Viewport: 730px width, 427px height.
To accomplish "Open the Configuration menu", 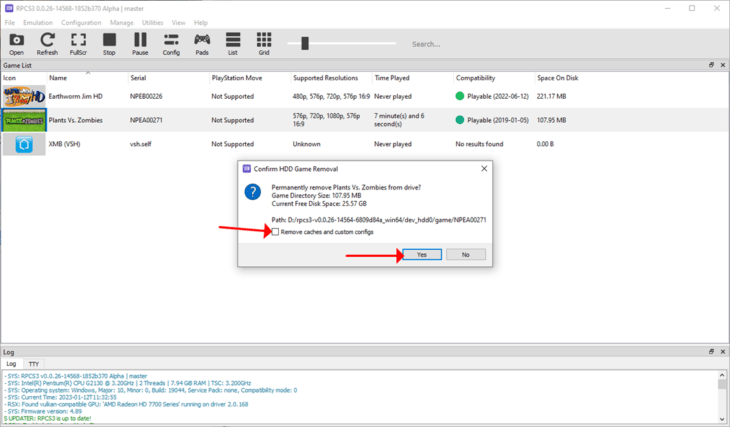I will point(81,22).
